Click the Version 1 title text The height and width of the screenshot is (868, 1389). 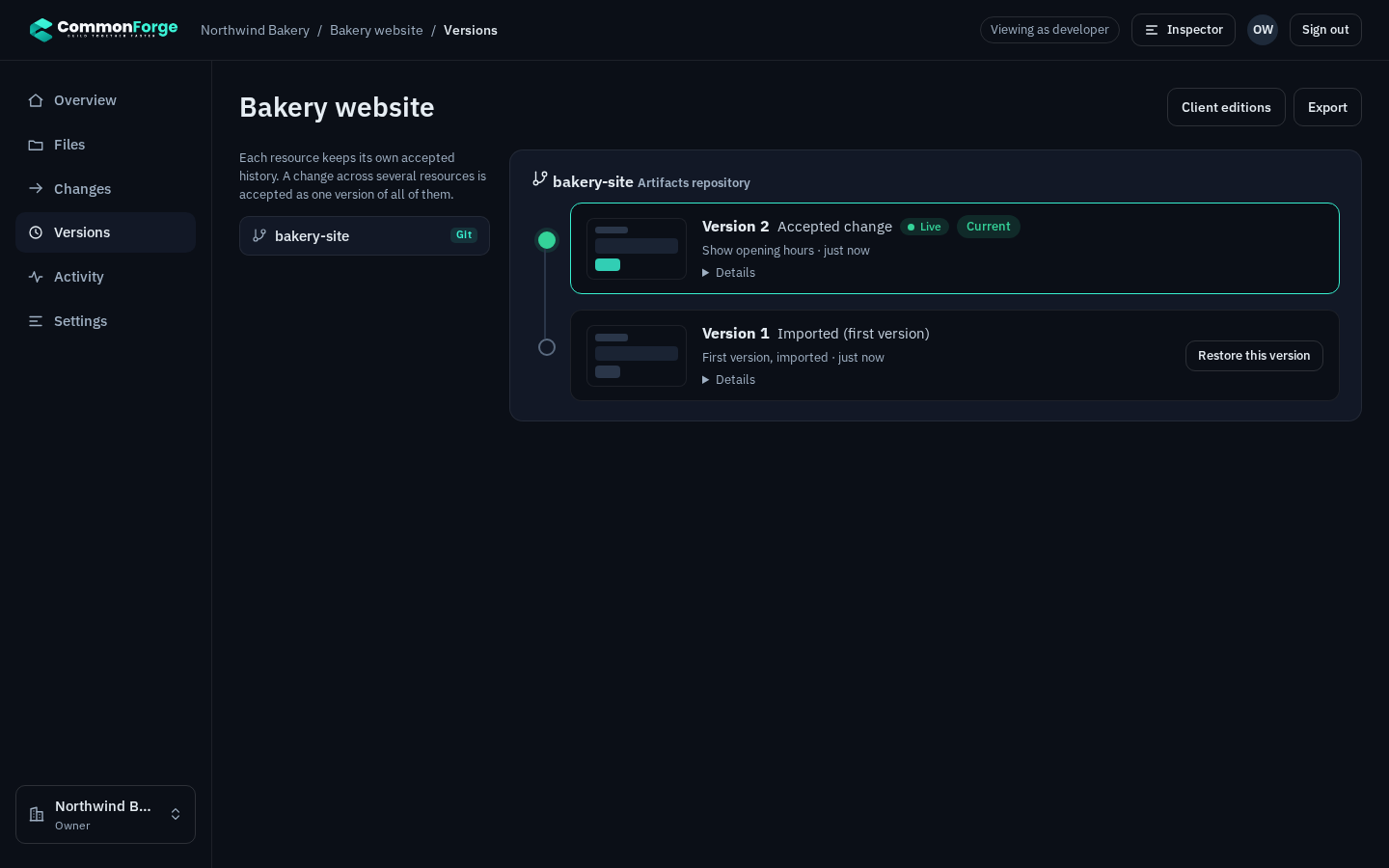[x=736, y=334]
